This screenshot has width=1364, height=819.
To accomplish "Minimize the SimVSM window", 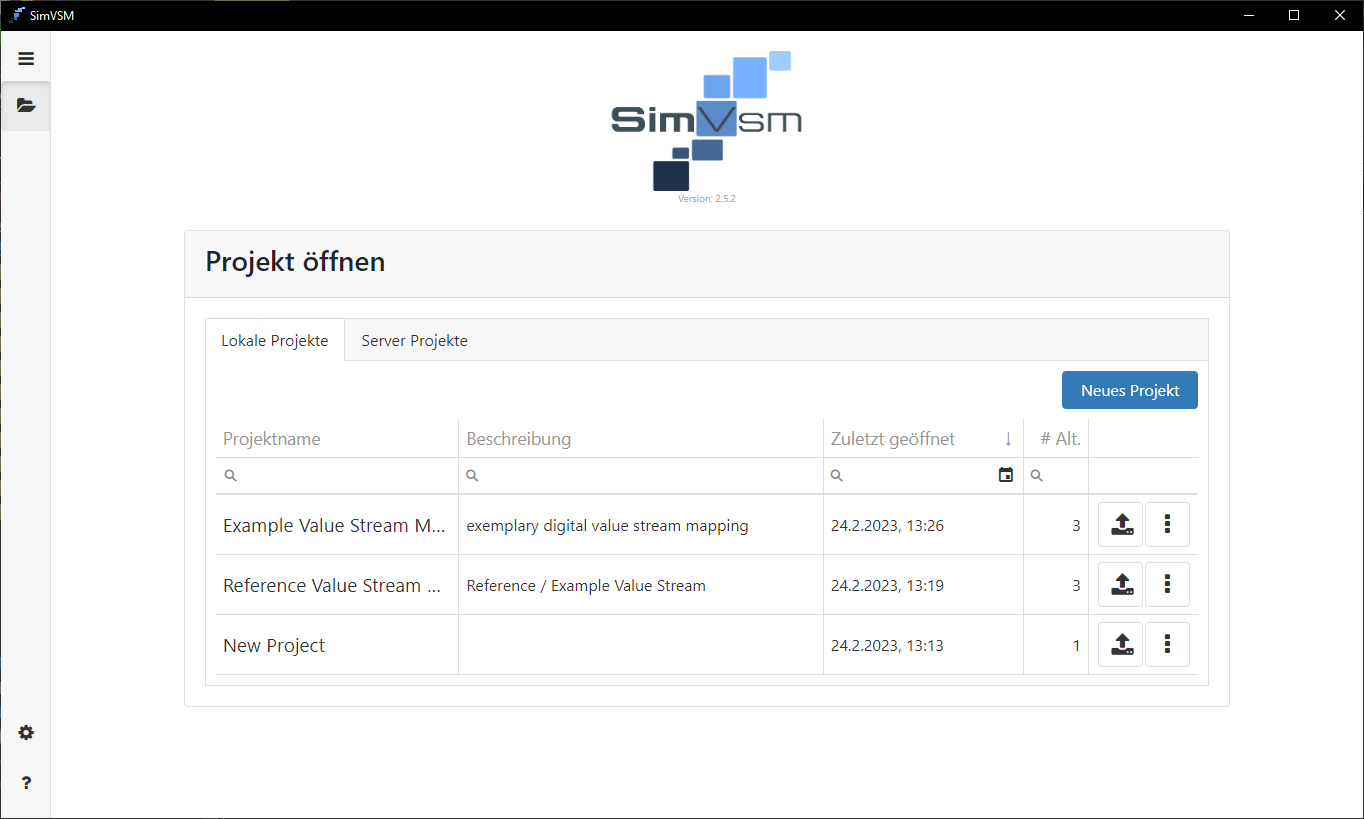I will 1248,15.
